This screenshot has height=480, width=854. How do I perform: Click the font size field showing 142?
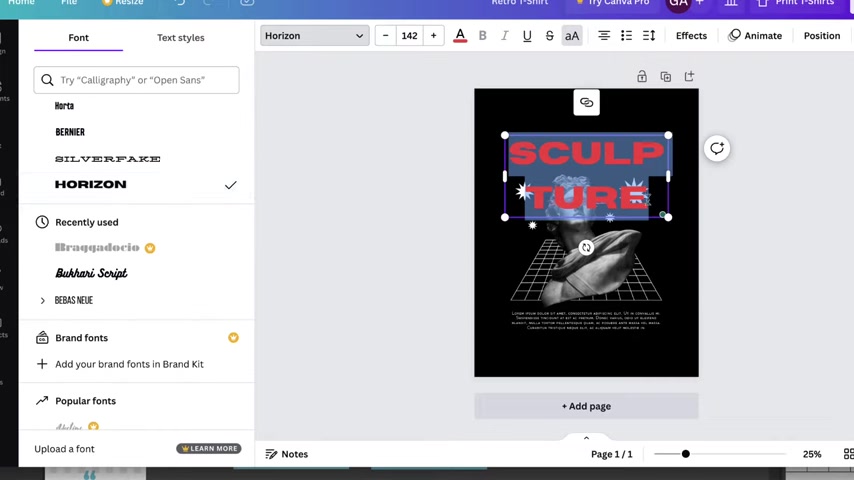coord(410,36)
